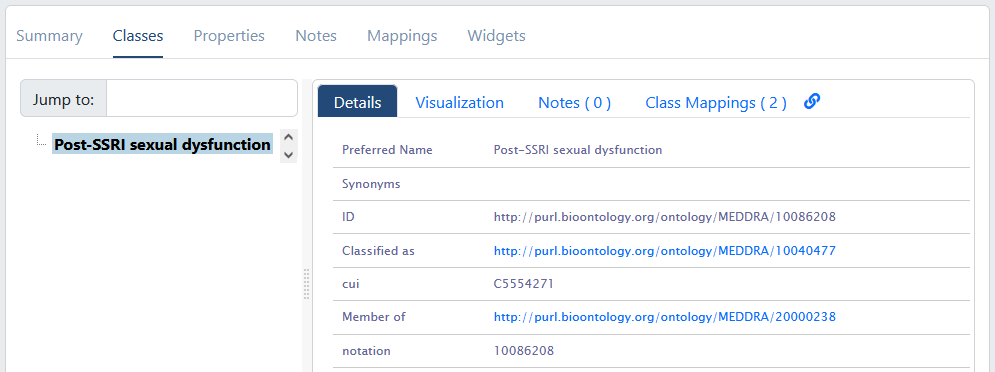Click the Preferred Name row label
The image size is (995, 372).
tap(387, 150)
